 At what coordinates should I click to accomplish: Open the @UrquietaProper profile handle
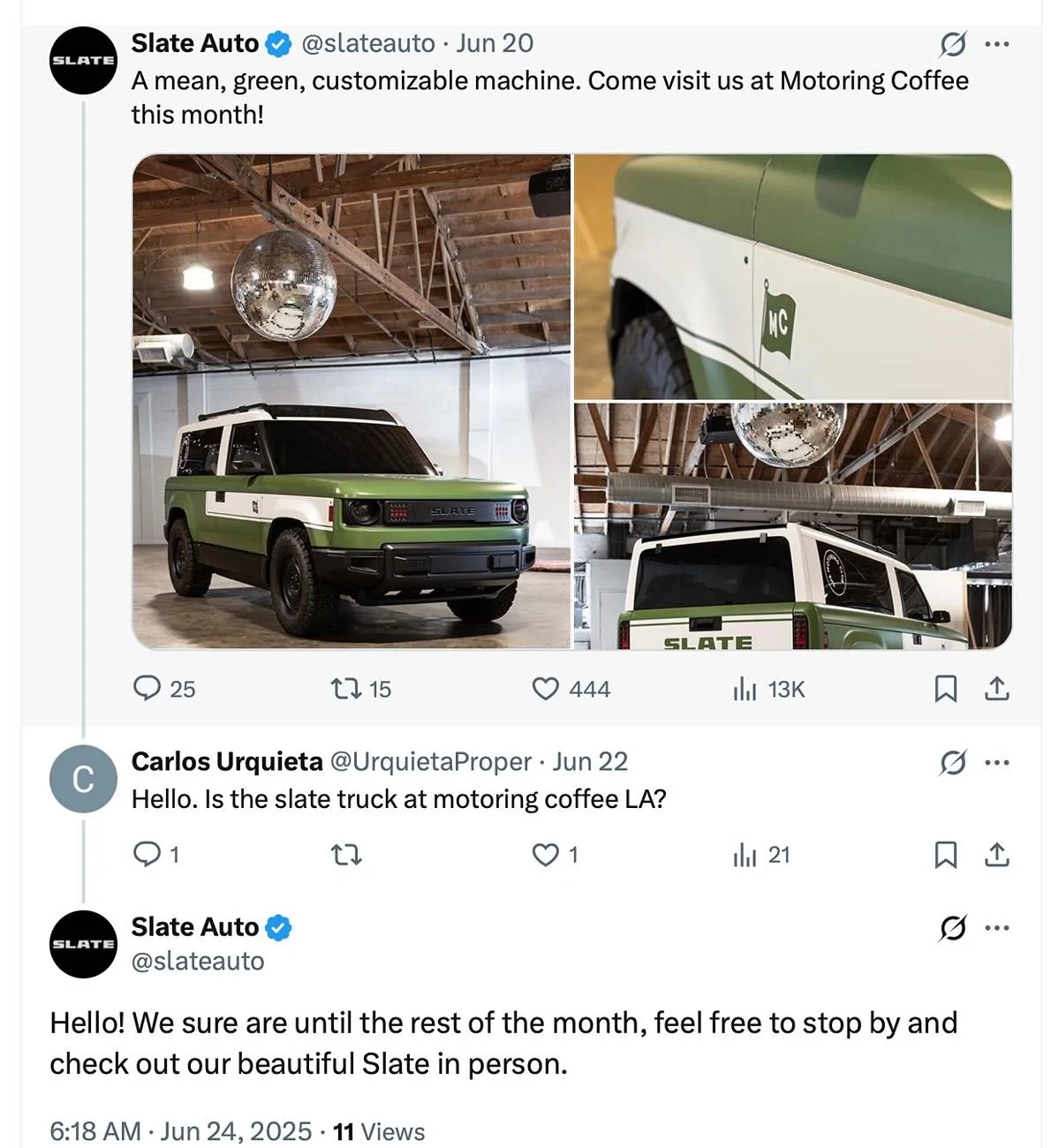tap(430, 761)
